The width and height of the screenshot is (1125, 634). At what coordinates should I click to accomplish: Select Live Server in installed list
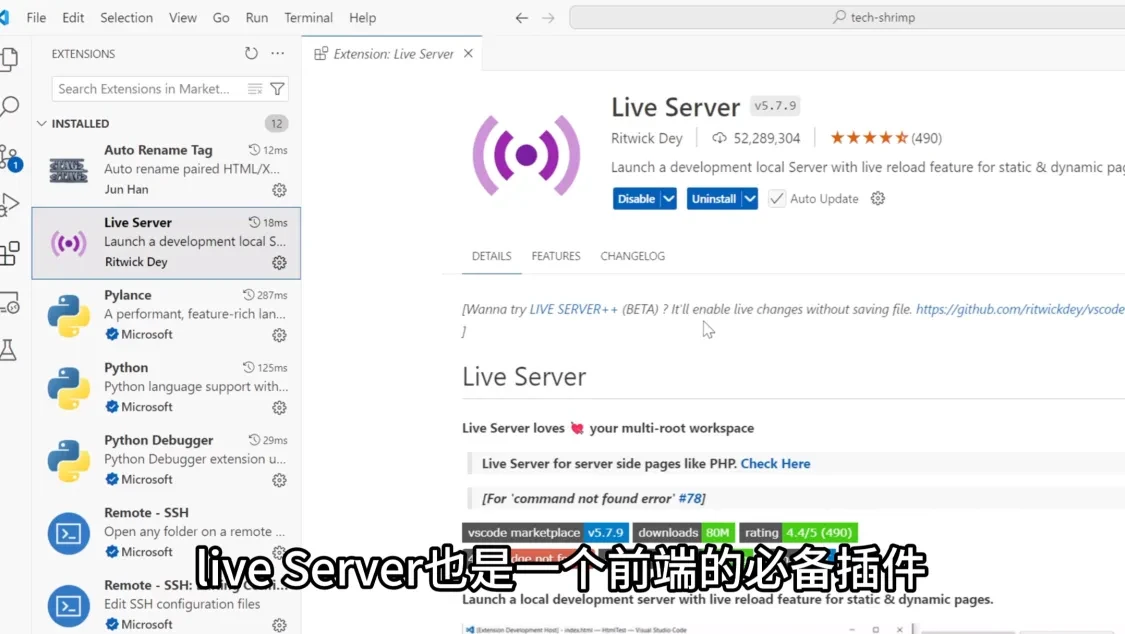[x=166, y=243]
